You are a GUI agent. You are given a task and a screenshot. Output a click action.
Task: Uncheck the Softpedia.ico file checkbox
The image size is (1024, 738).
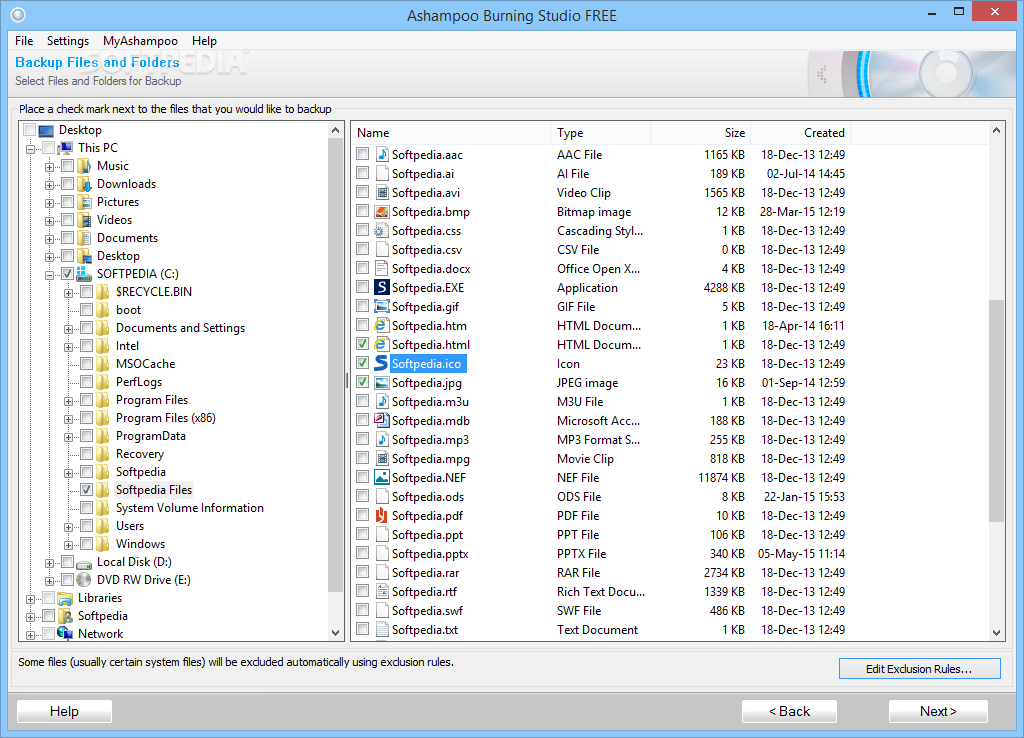(x=362, y=362)
